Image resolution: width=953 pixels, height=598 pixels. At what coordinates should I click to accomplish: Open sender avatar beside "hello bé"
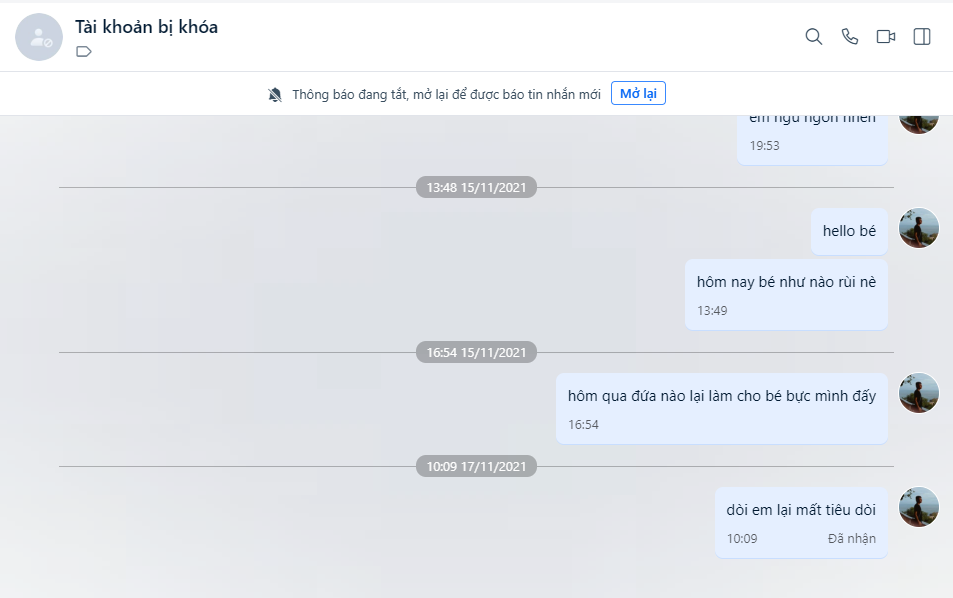919,228
